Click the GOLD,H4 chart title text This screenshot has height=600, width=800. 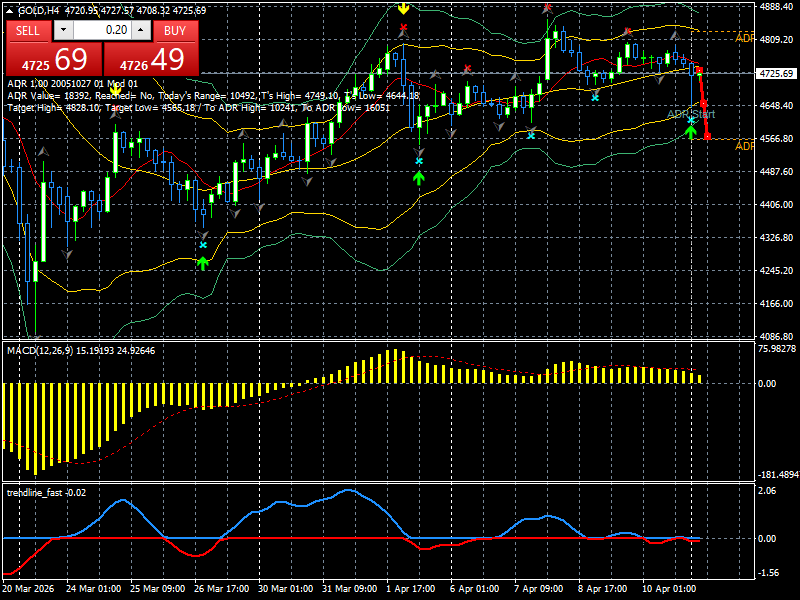[37, 10]
